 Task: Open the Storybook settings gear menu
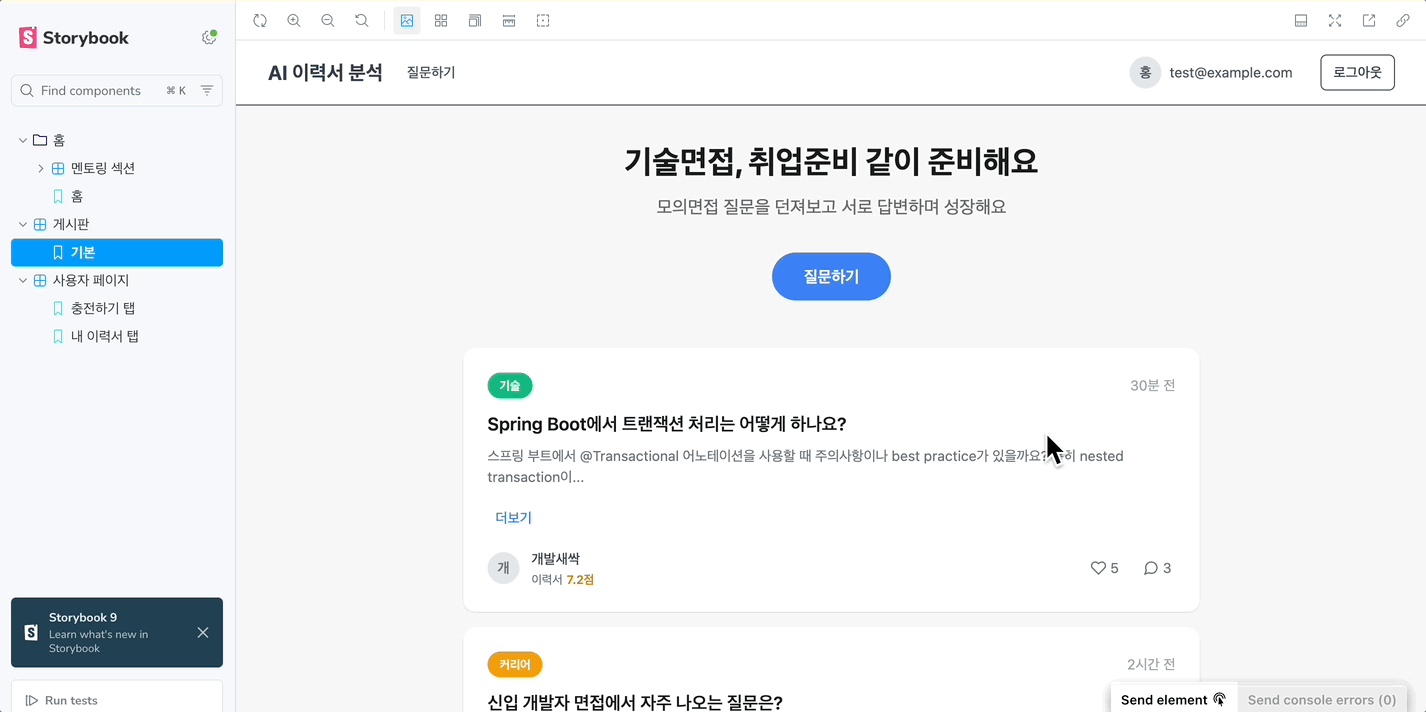click(x=209, y=38)
